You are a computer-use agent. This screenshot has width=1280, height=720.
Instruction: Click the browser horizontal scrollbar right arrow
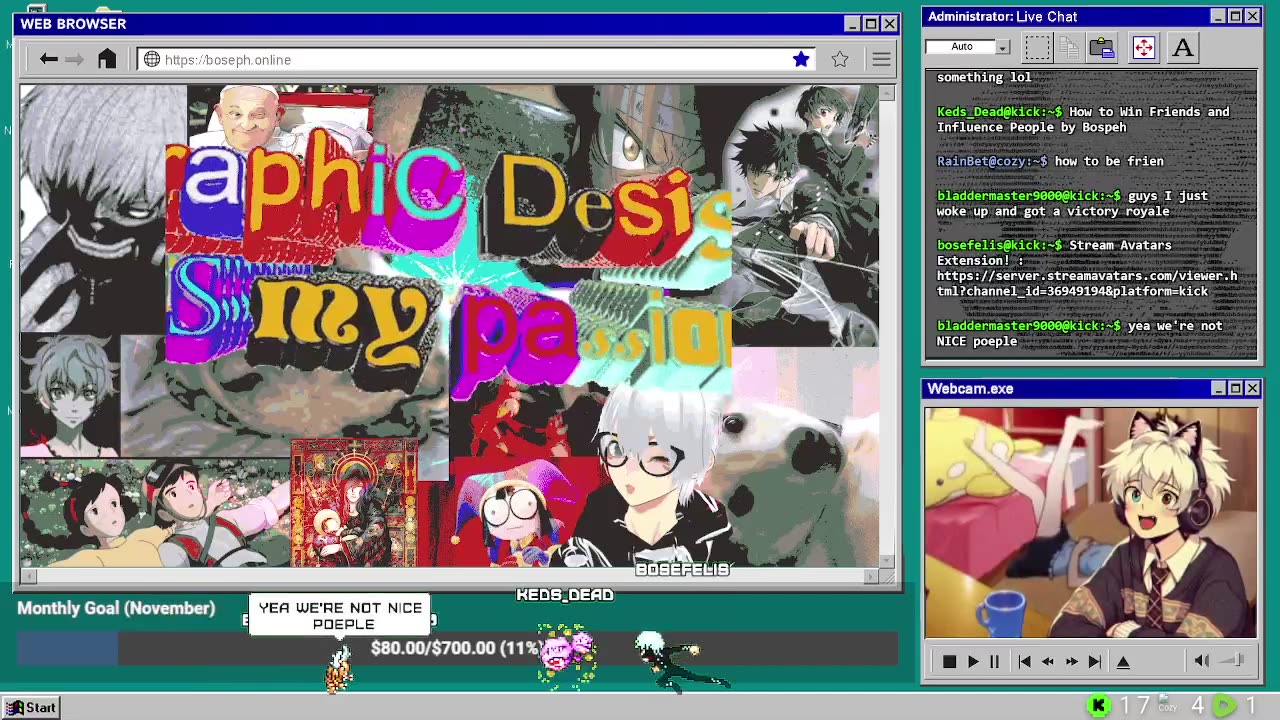871,576
